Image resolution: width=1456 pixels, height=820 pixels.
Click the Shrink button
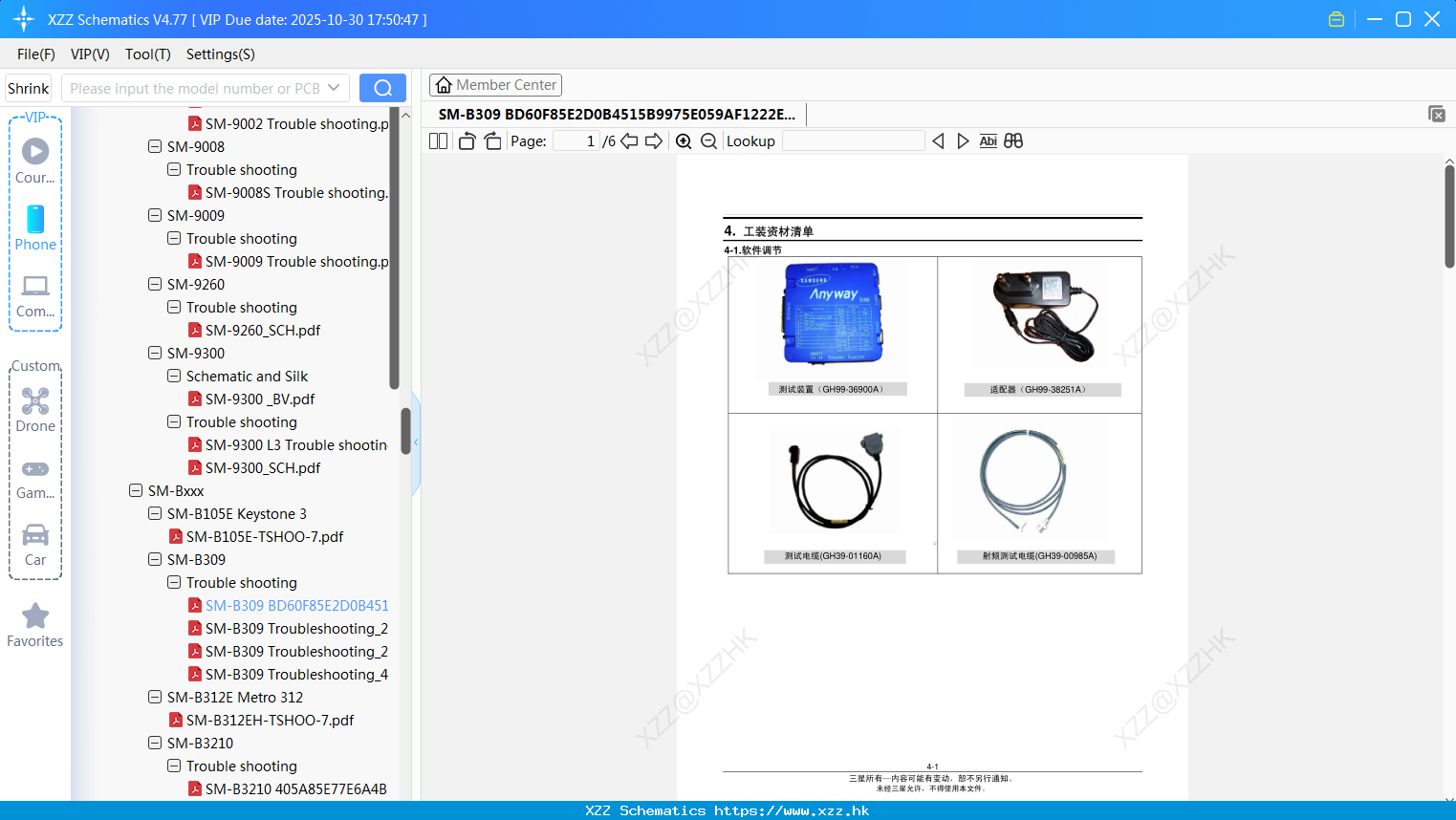point(29,88)
